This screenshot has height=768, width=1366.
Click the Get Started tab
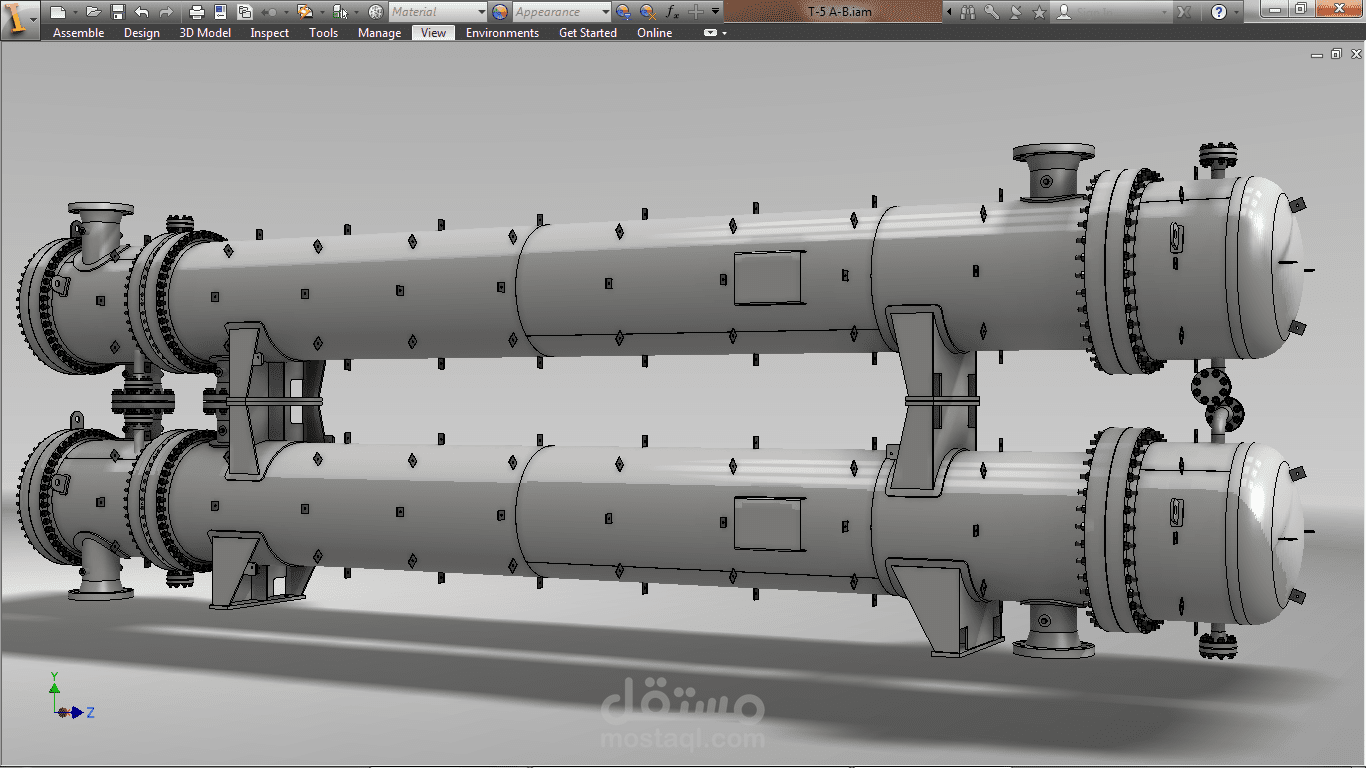pos(587,32)
